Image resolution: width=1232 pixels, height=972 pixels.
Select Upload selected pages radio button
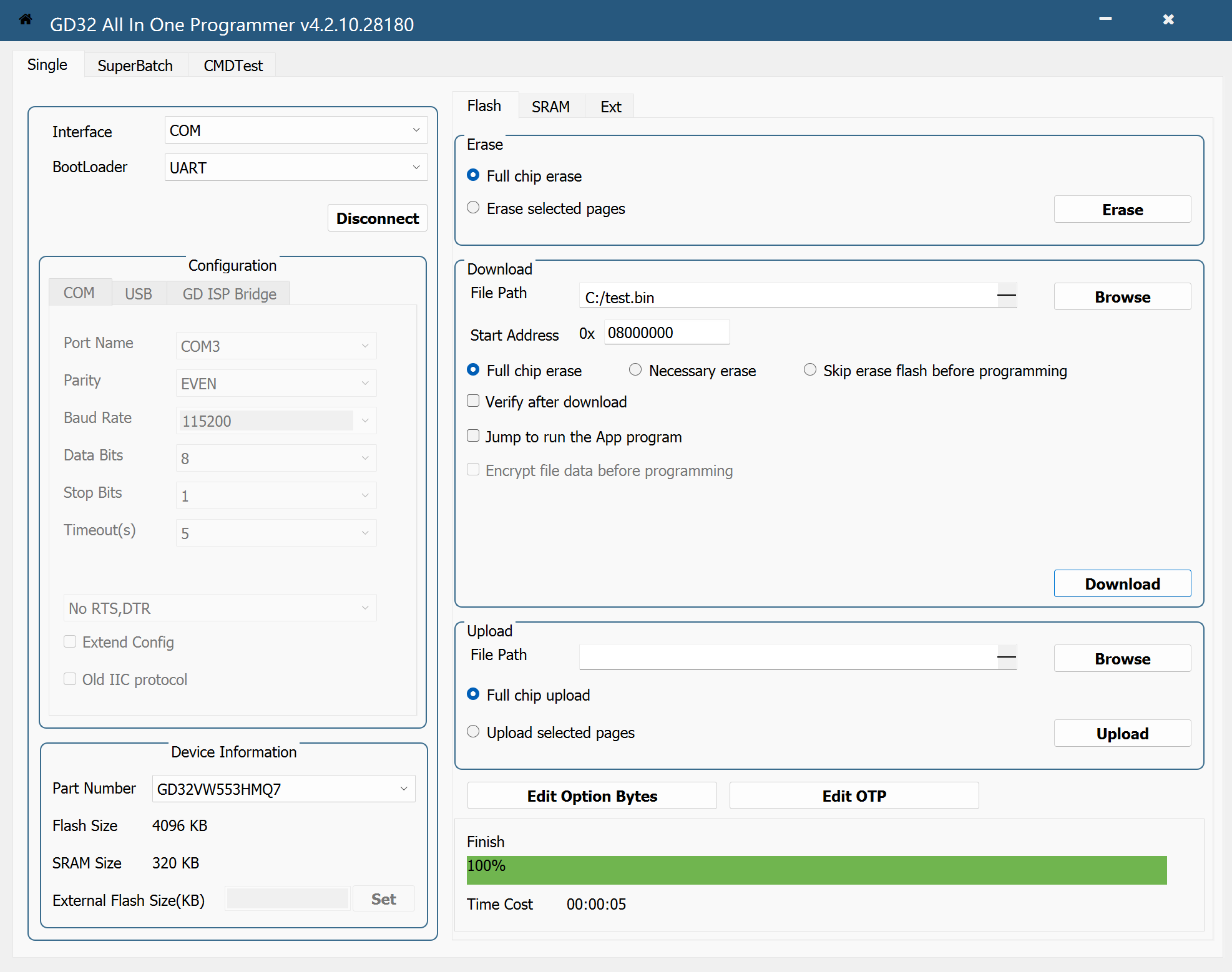(x=474, y=732)
